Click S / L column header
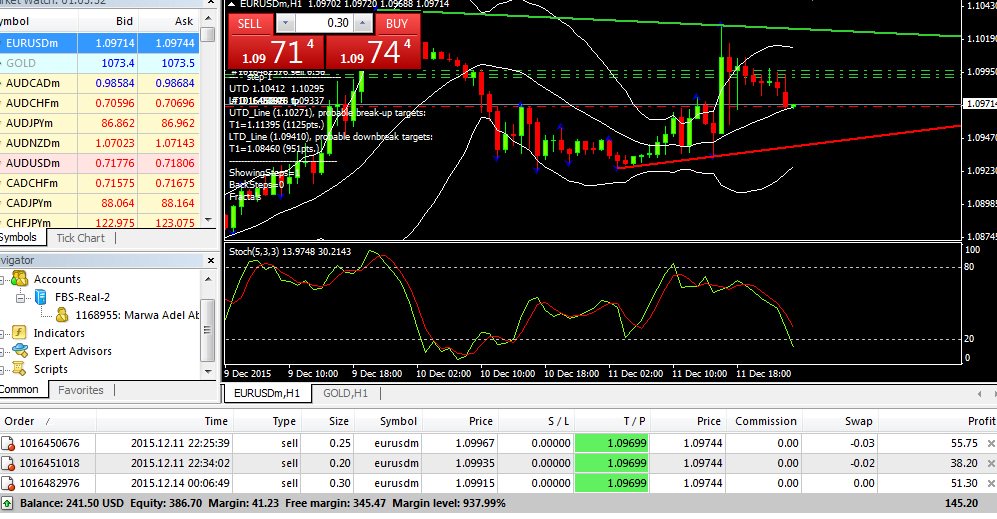997x519 pixels. (x=537, y=421)
